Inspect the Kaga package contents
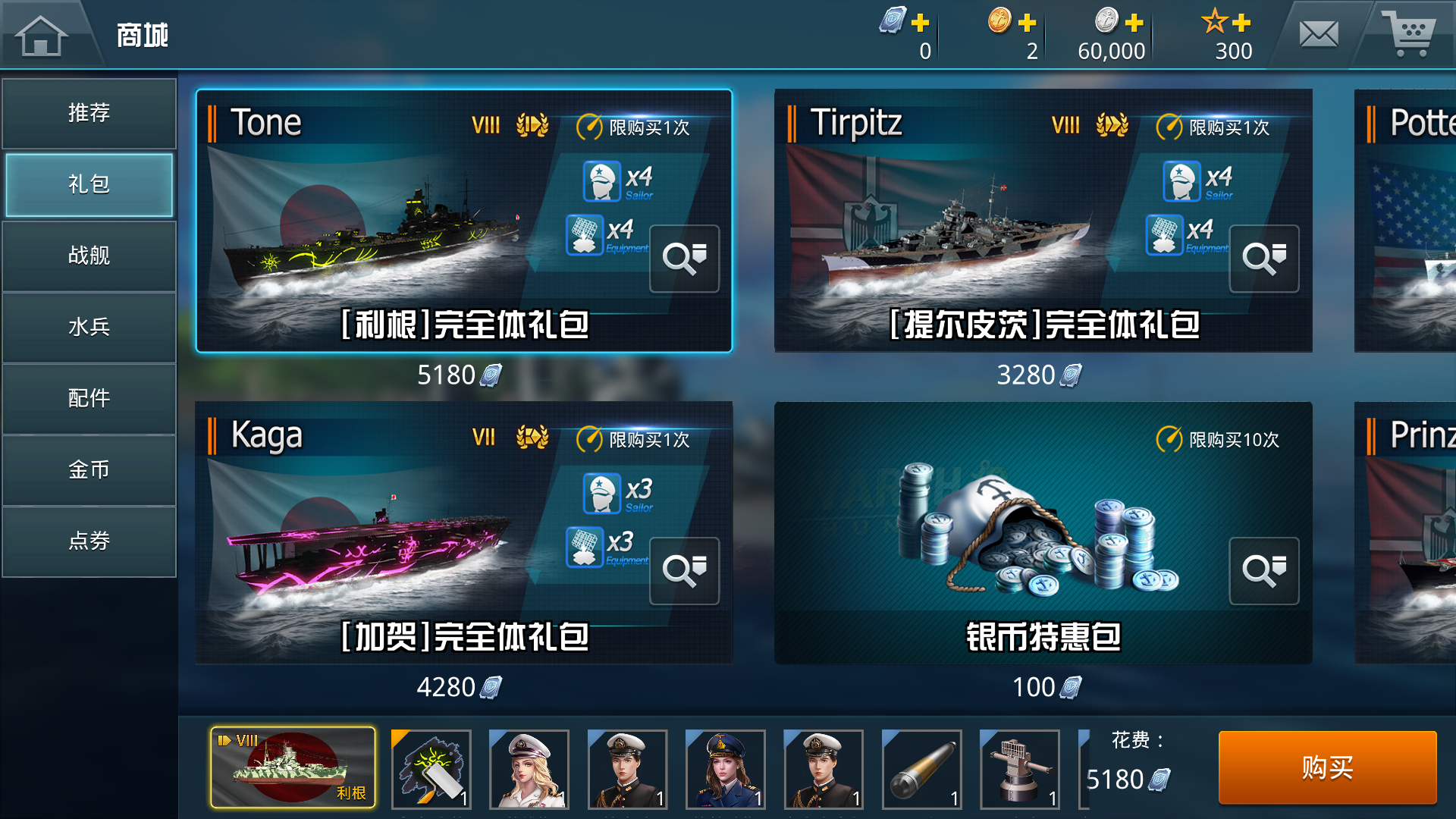This screenshot has height=819, width=1456. point(684,571)
